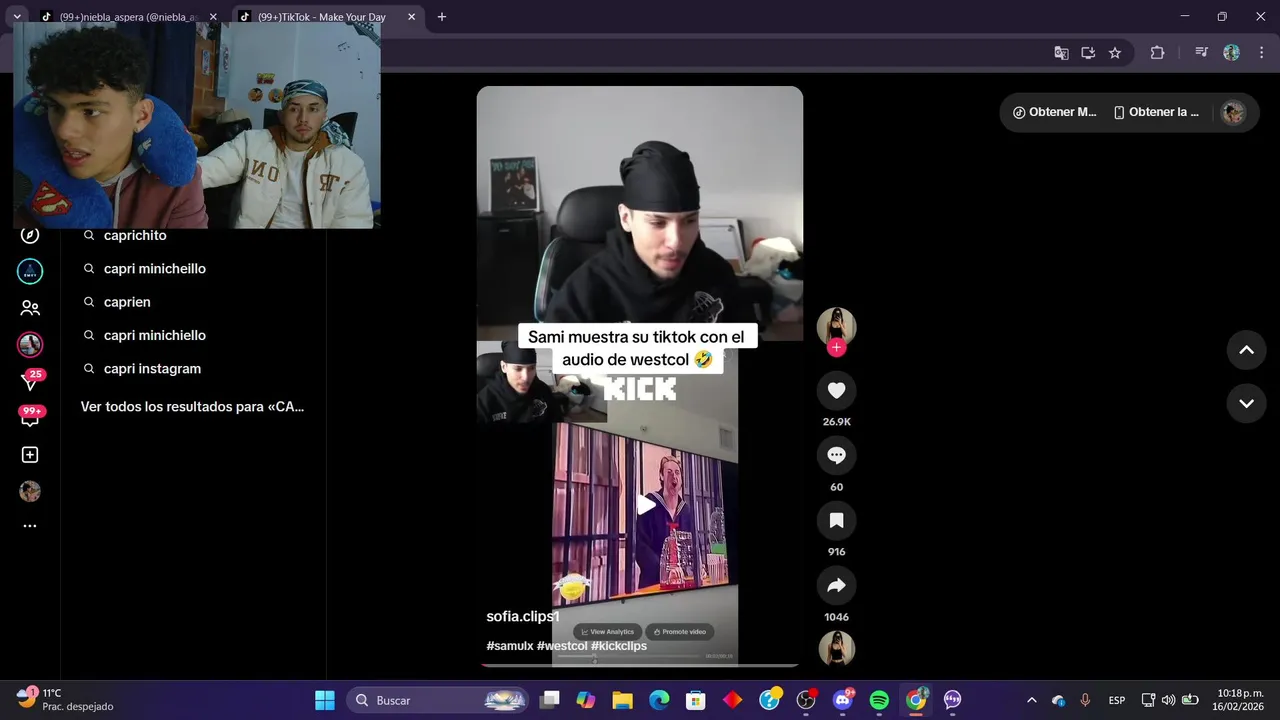Click the 'Obtener la ...' app button
This screenshot has width=1280, height=720.
pos(1156,112)
